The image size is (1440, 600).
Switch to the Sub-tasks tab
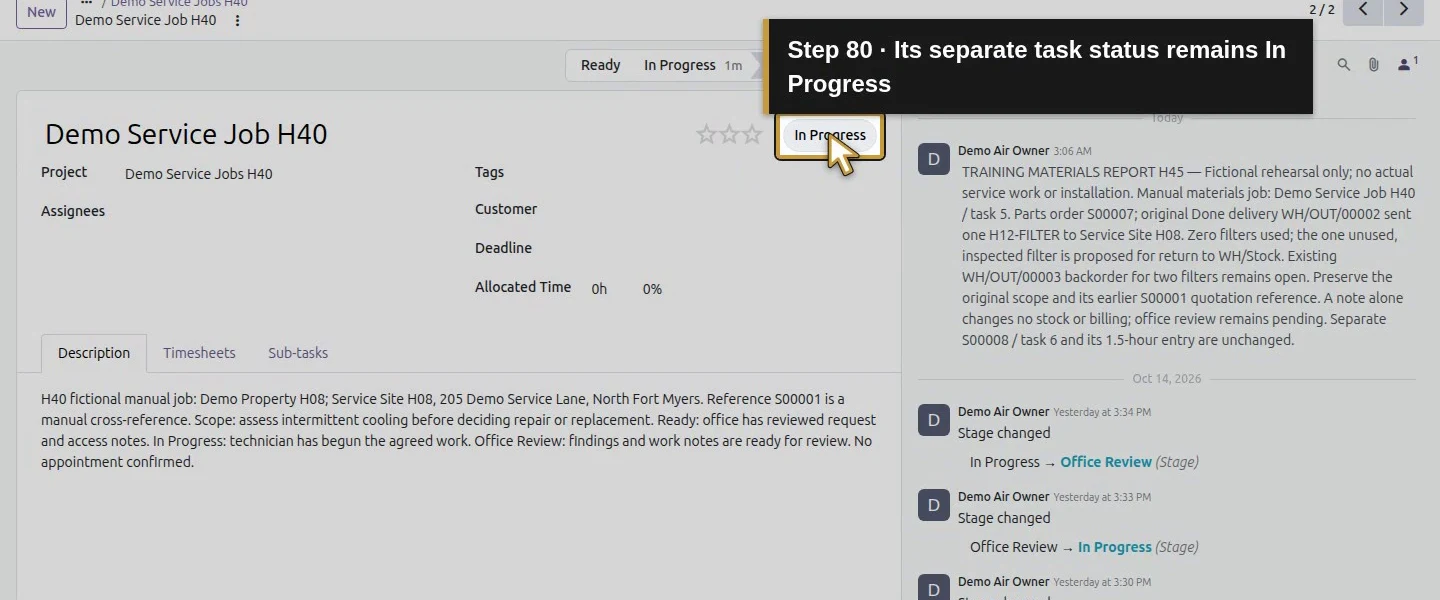pos(298,353)
